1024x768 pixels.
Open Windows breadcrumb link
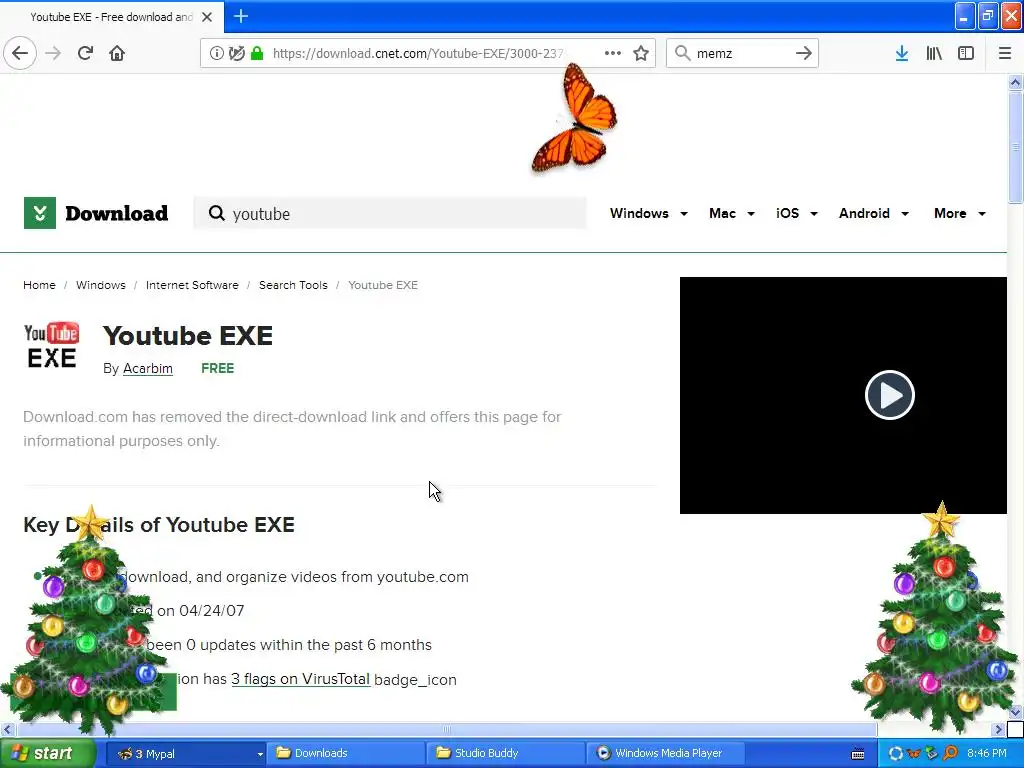click(x=101, y=285)
